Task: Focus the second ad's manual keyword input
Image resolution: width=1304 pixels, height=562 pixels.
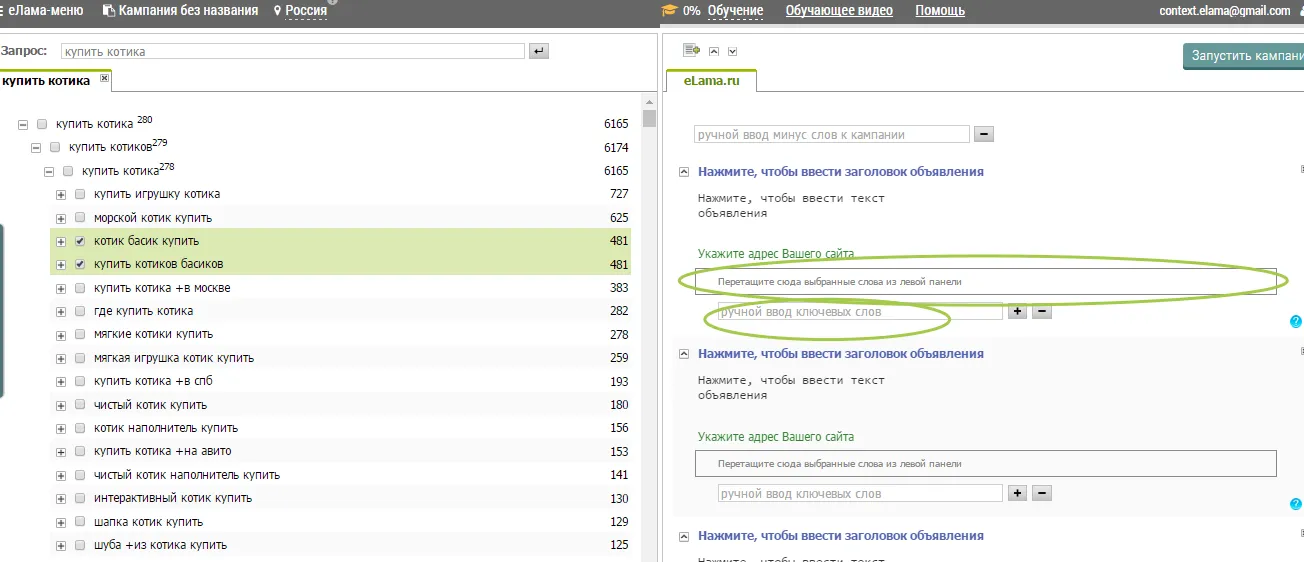Action: (860, 493)
